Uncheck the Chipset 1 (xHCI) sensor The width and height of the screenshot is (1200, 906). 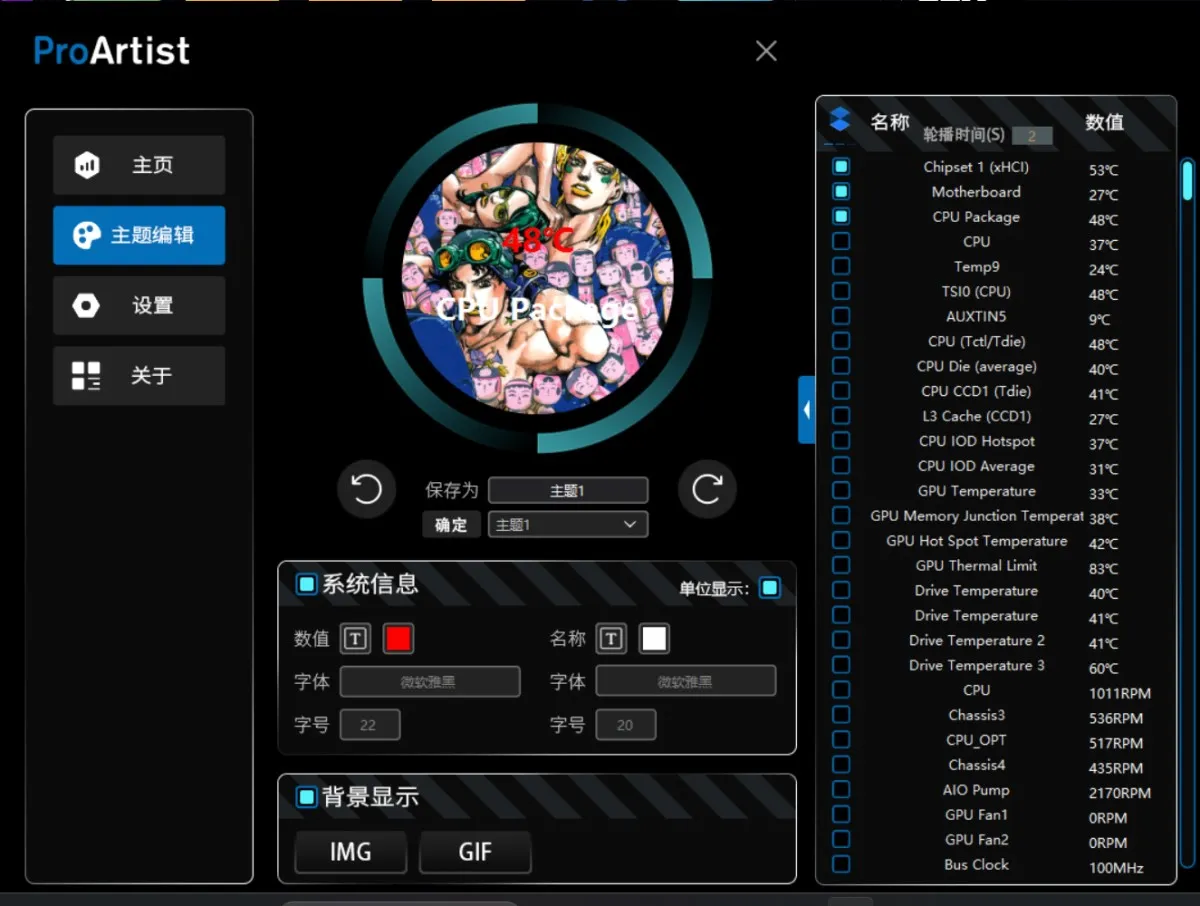[841, 166]
